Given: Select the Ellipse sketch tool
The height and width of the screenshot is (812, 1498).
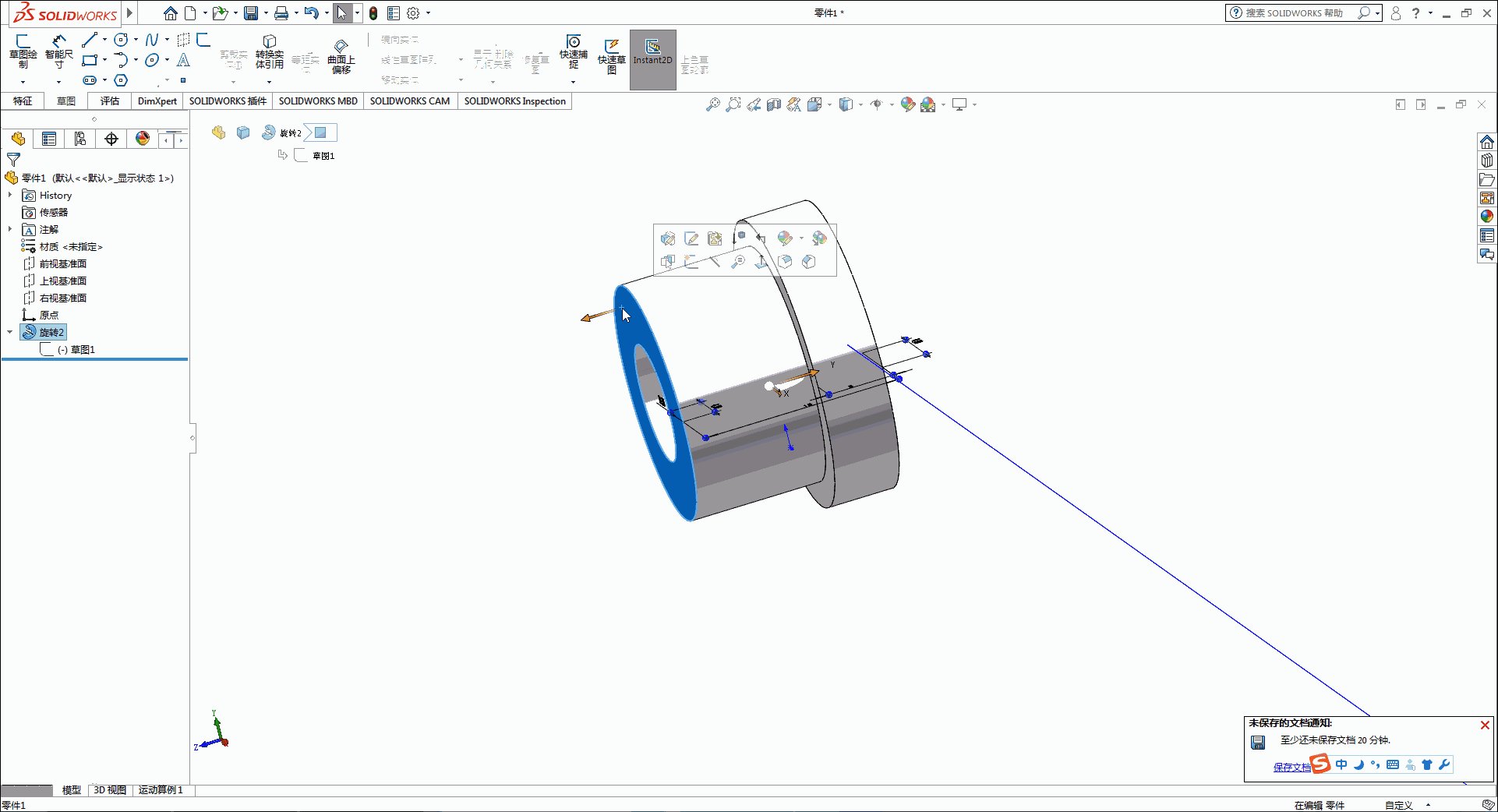Looking at the screenshot, I should click(x=152, y=60).
